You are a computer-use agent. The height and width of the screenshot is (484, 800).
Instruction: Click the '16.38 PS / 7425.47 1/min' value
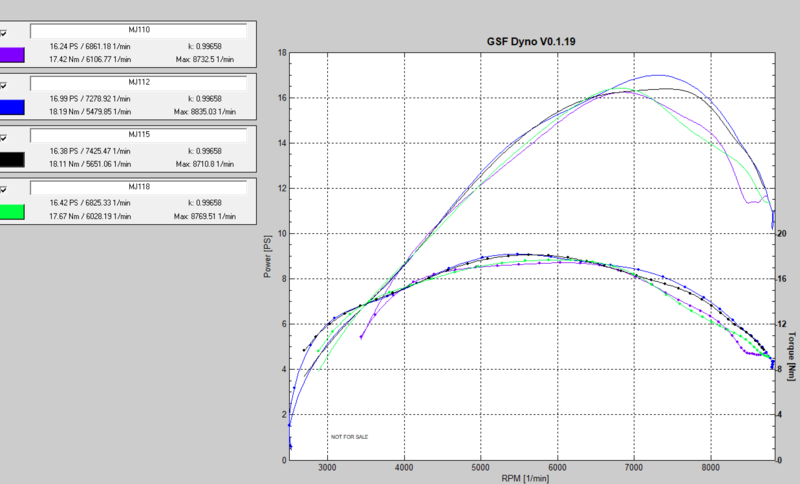click(90, 151)
